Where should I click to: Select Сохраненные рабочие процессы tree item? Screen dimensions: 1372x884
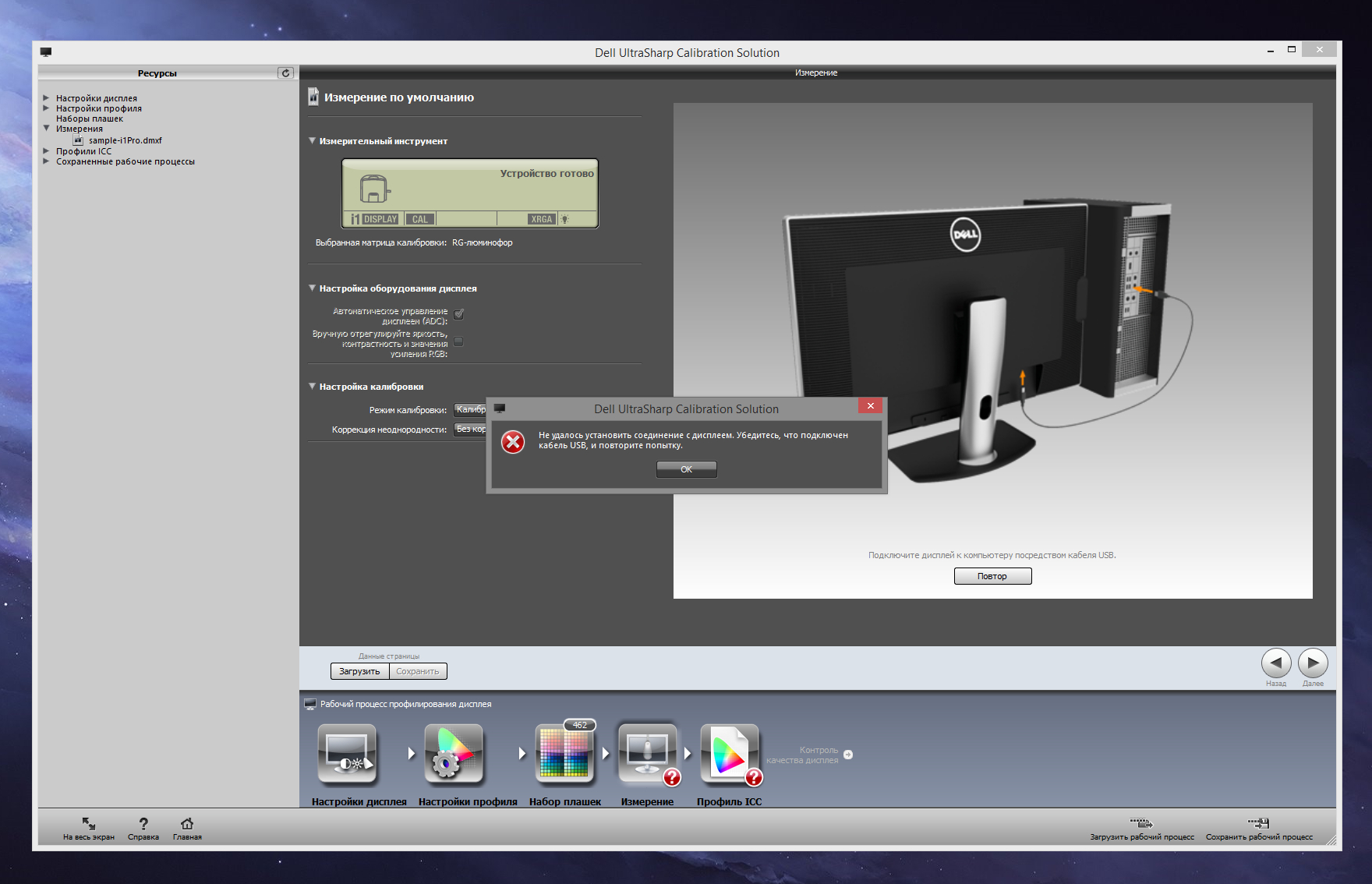(126, 161)
